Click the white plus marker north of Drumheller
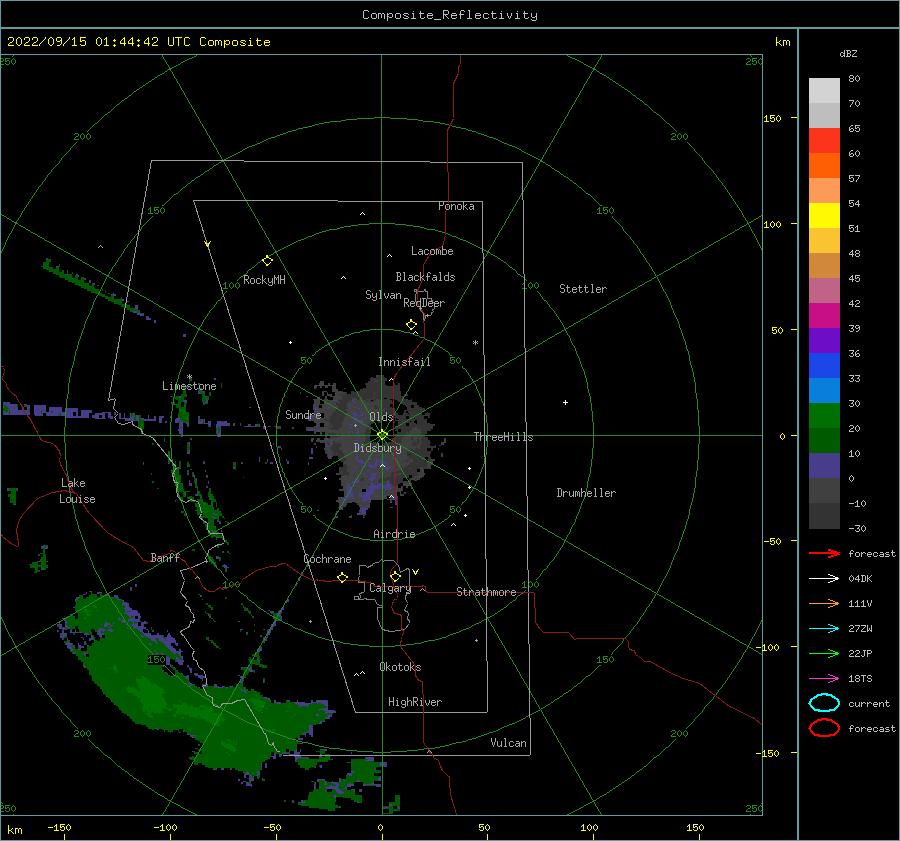Screen dimensions: 900x841 click(565, 402)
